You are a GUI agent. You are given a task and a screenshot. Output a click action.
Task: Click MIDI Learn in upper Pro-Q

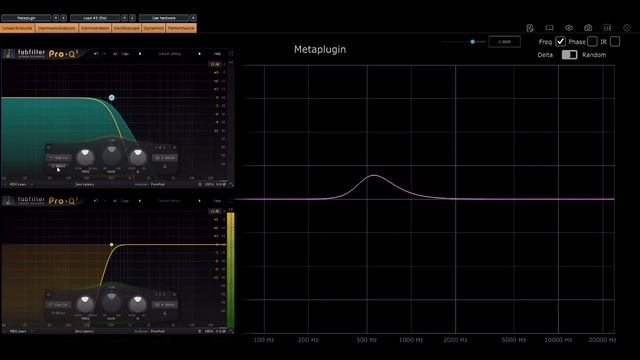point(18,184)
